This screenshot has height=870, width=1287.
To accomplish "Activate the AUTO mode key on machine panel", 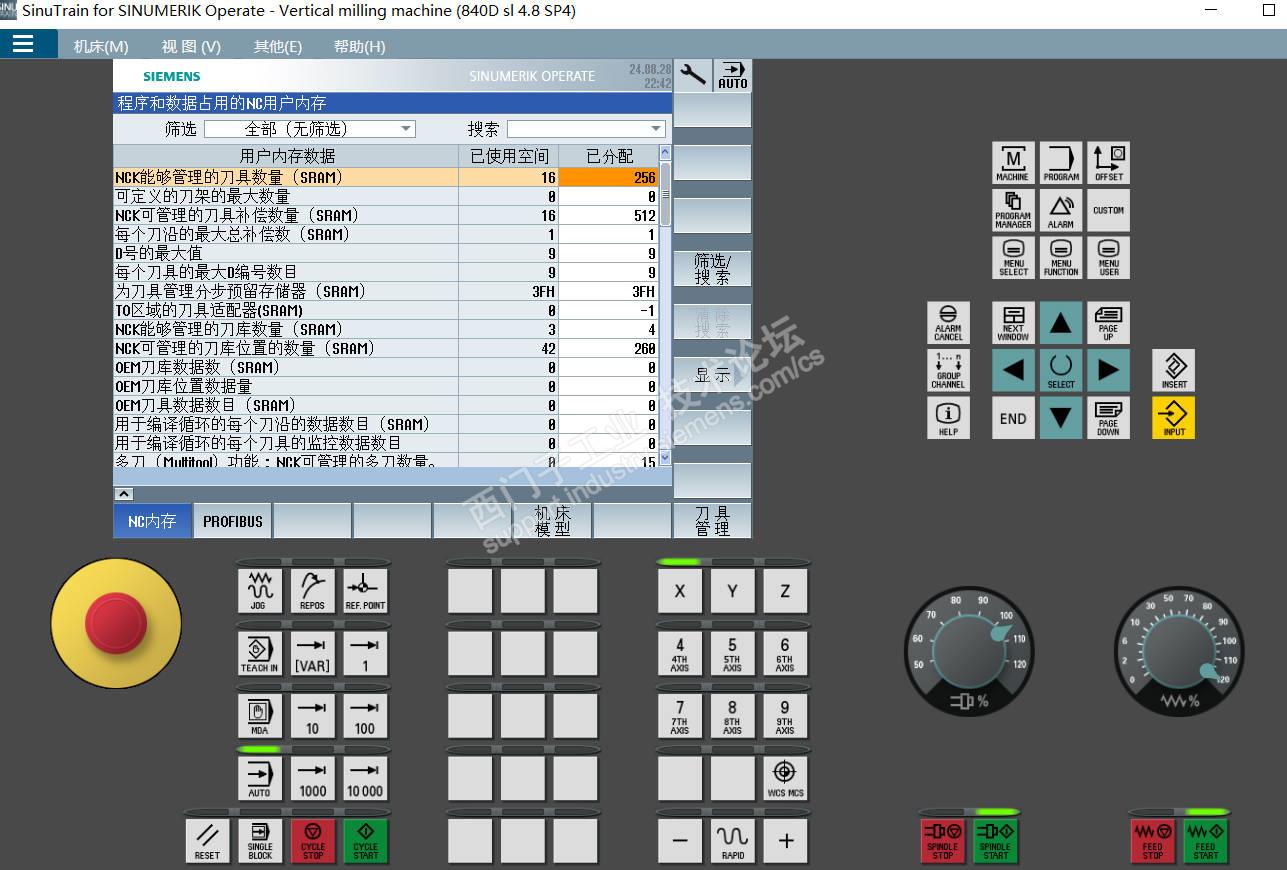I will (x=259, y=777).
